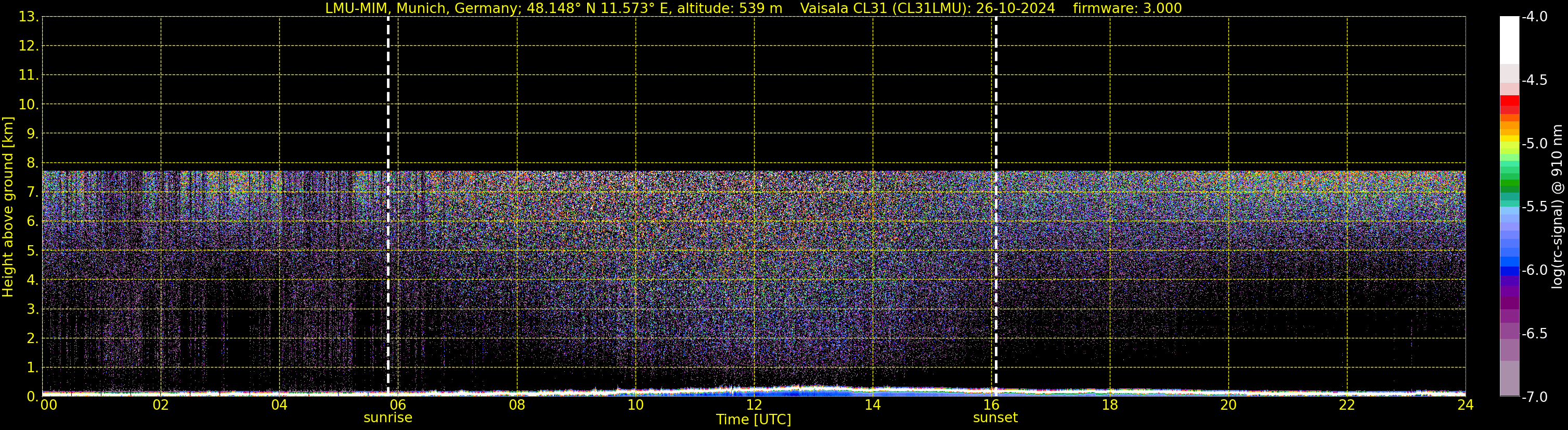This screenshot has height=430, width=1568.
Task: Click the 16 tick on the time axis
Action: point(992,405)
